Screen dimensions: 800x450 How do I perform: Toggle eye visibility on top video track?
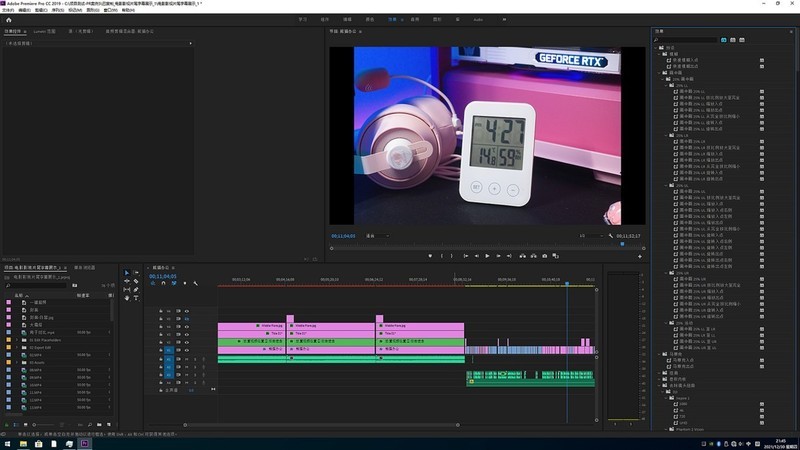tap(186, 312)
